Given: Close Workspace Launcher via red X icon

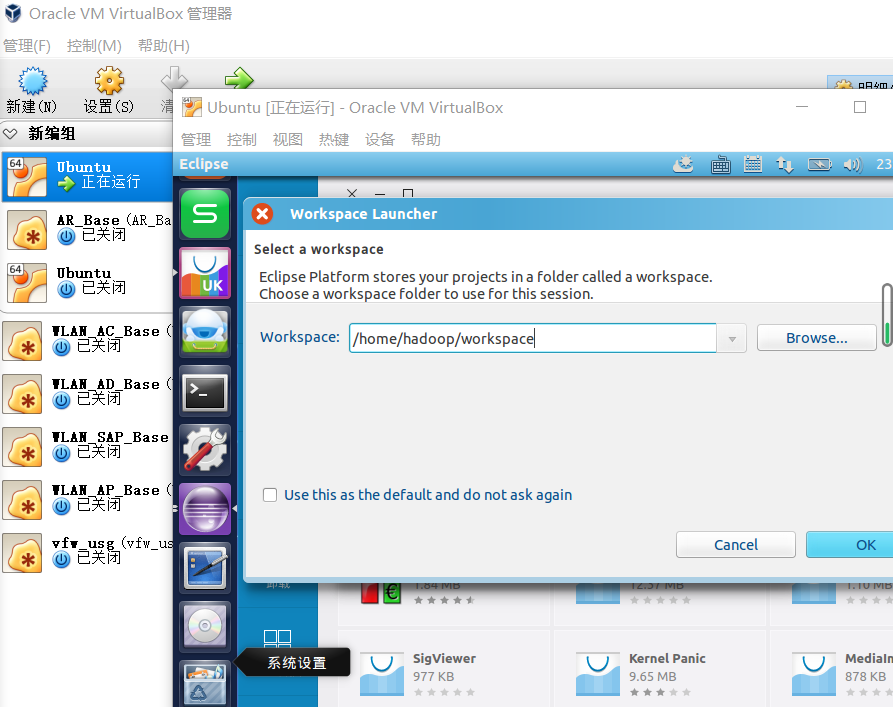Looking at the screenshot, I should pos(263,214).
